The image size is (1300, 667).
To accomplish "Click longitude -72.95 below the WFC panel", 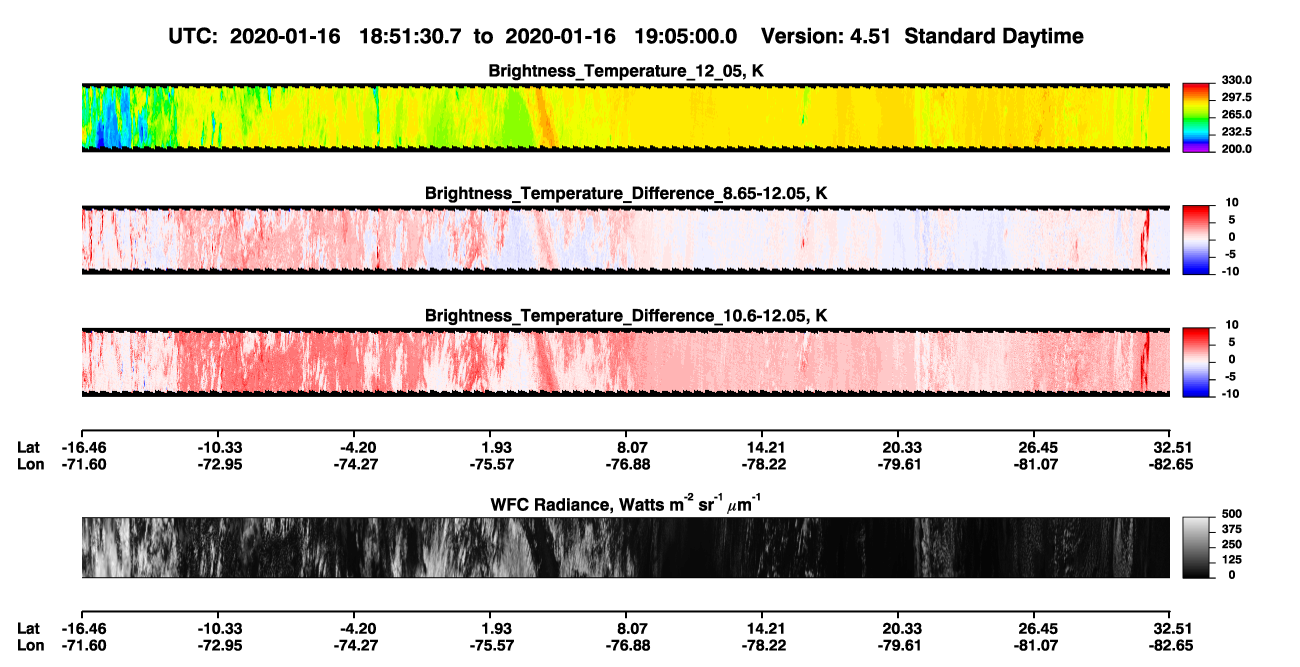I will coord(219,645).
